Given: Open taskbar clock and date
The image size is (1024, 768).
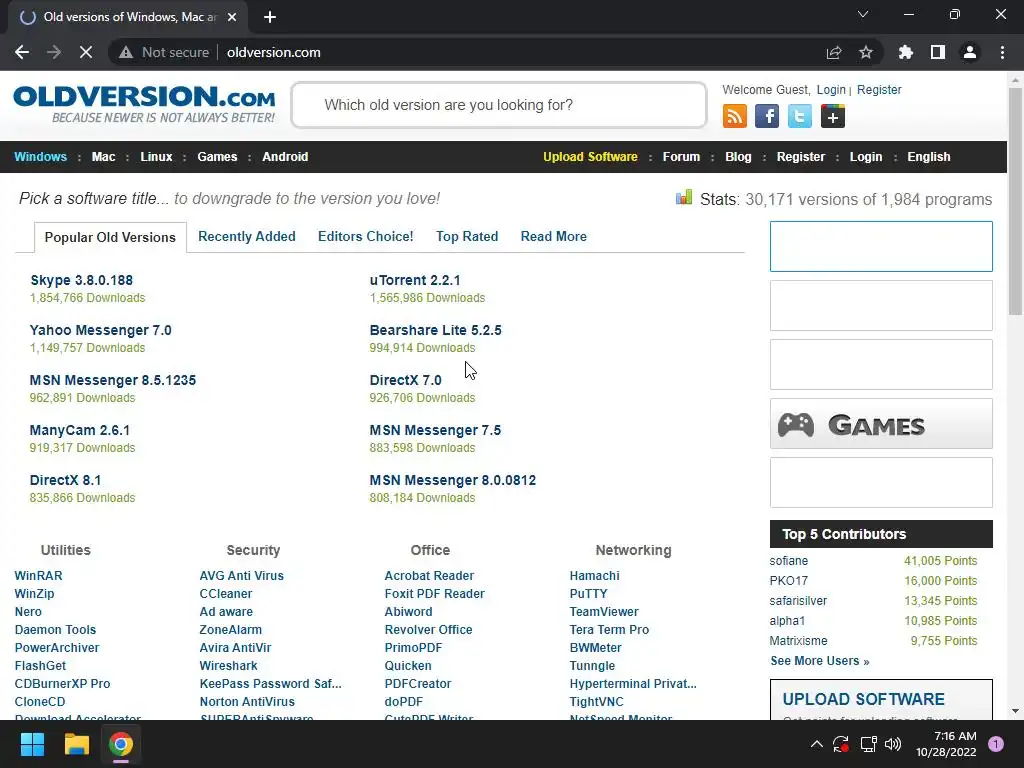Looking at the screenshot, I should click(x=946, y=744).
